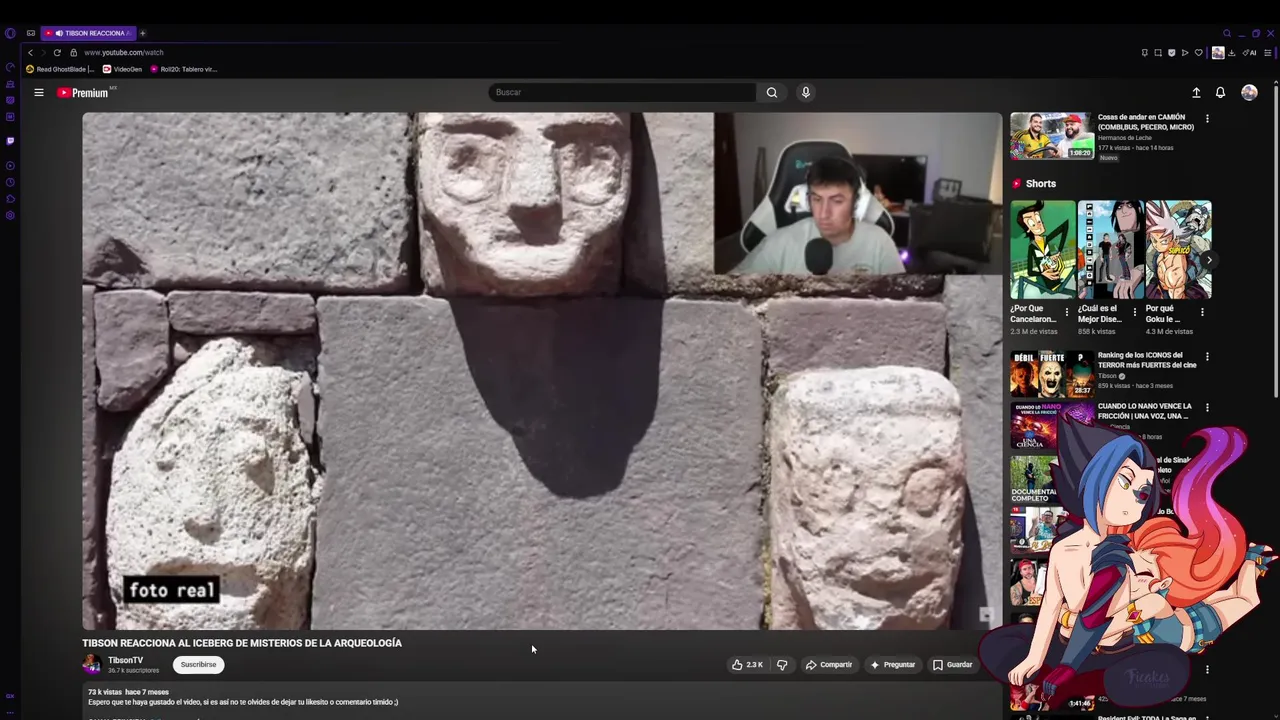Click the Opera logo menu icon
Screen dimensions: 1280x720
(10, 33)
